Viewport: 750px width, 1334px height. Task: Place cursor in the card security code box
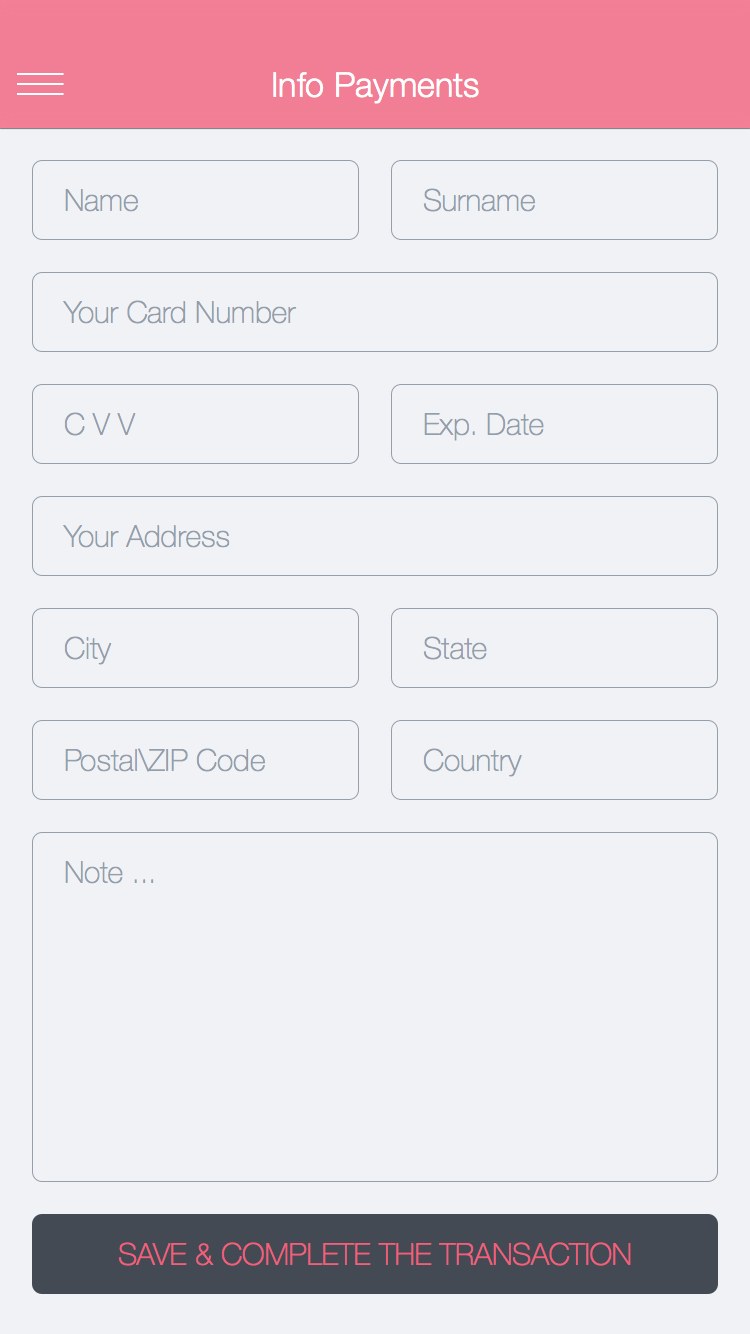[x=195, y=424]
